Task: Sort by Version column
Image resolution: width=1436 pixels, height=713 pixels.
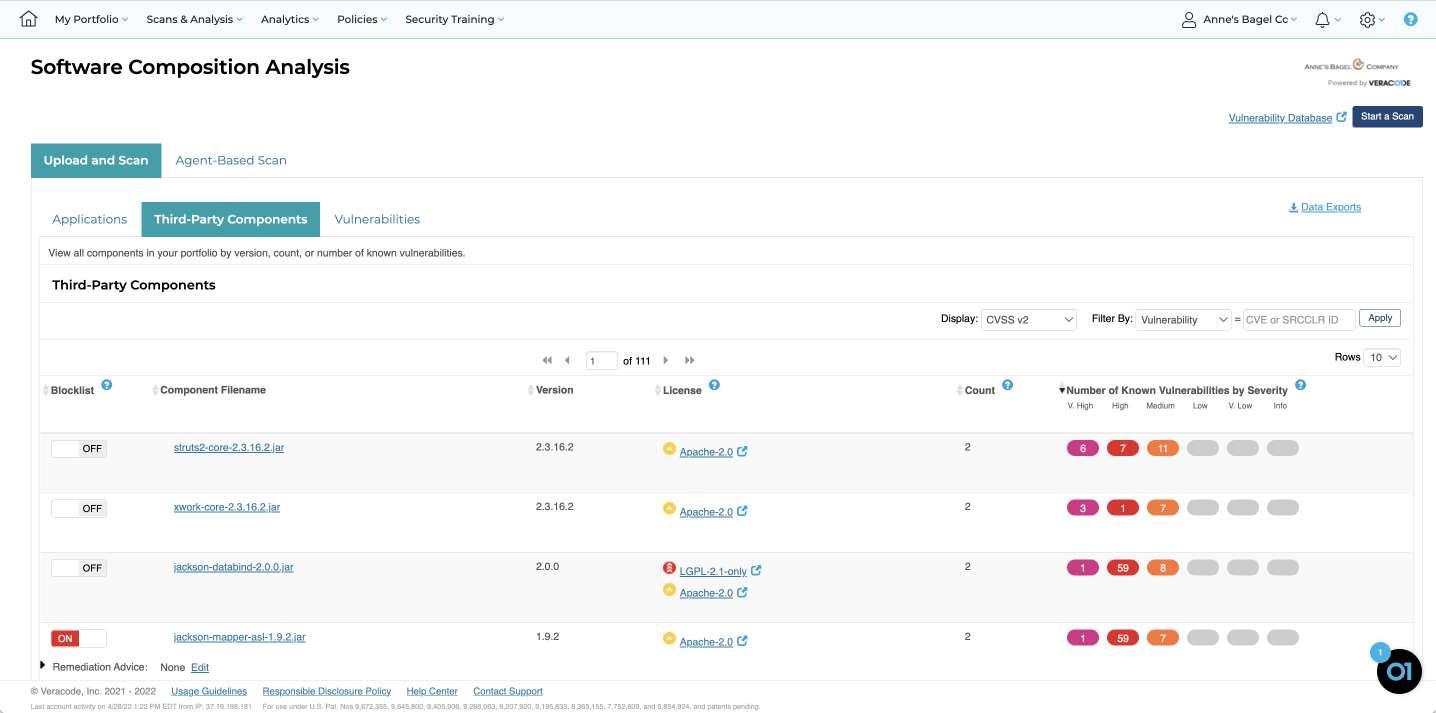Action: [531, 390]
